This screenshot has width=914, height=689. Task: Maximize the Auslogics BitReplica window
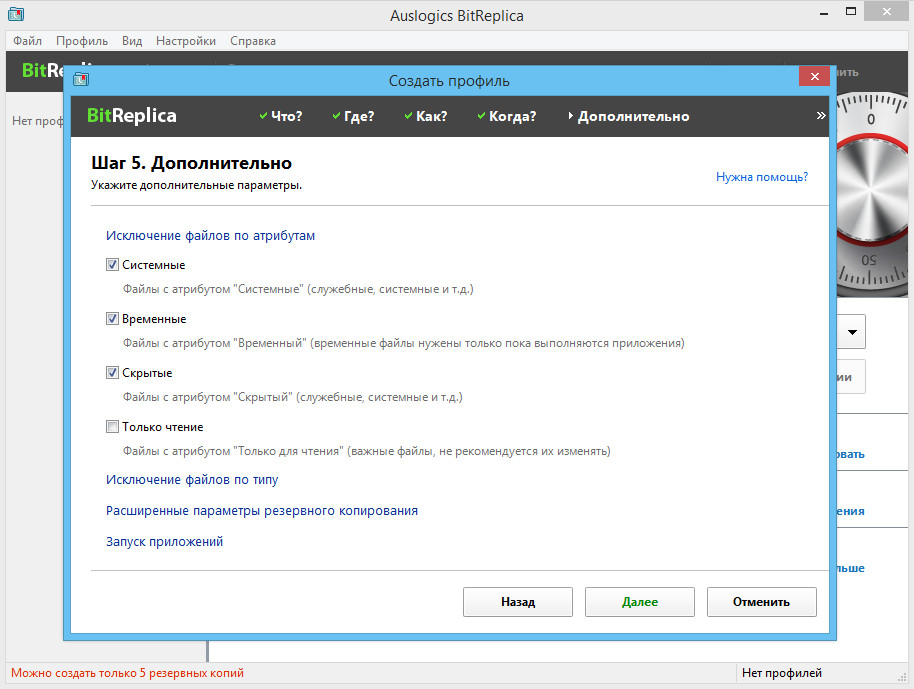coord(851,12)
